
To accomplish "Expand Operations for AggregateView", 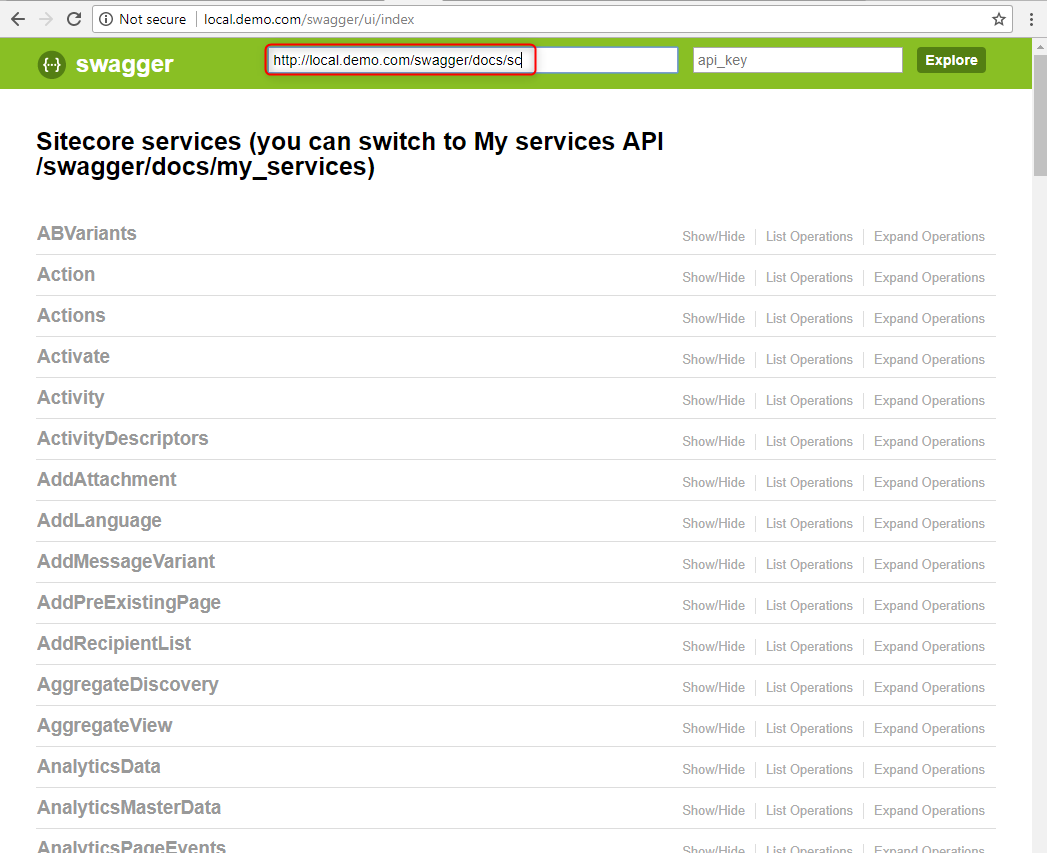I will tap(929, 728).
